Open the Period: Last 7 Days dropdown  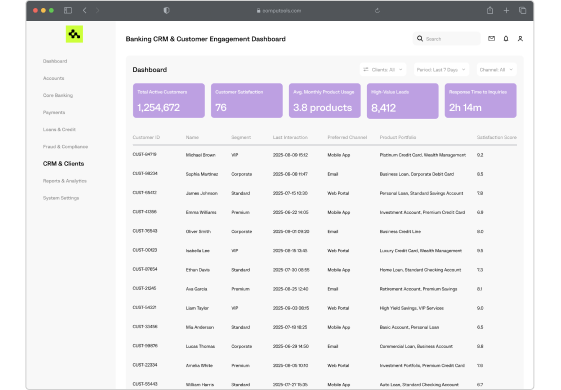(x=441, y=69)
